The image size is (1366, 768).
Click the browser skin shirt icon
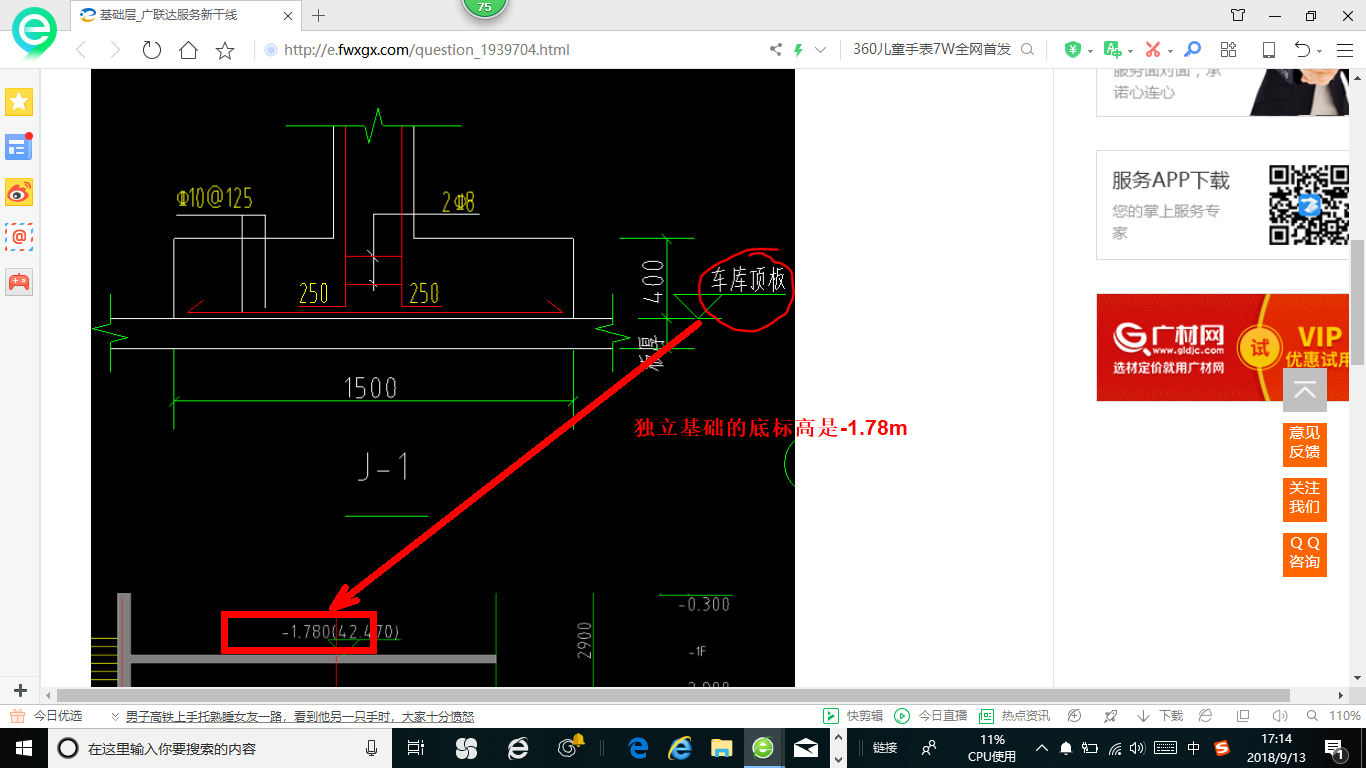click(x=1238, y=15)
